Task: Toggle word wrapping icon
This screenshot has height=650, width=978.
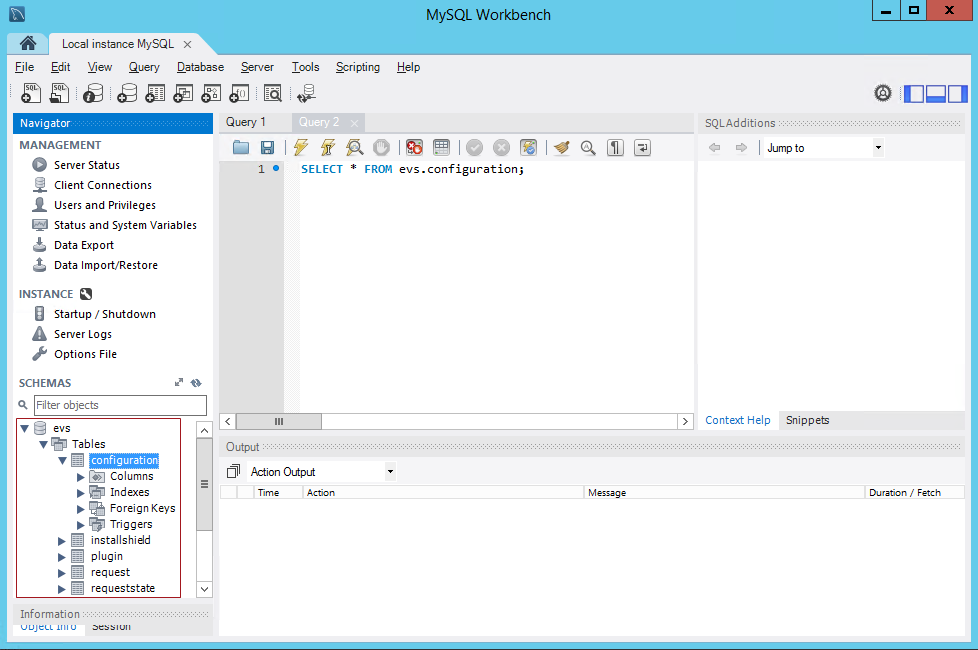Action: click(642, 147)
